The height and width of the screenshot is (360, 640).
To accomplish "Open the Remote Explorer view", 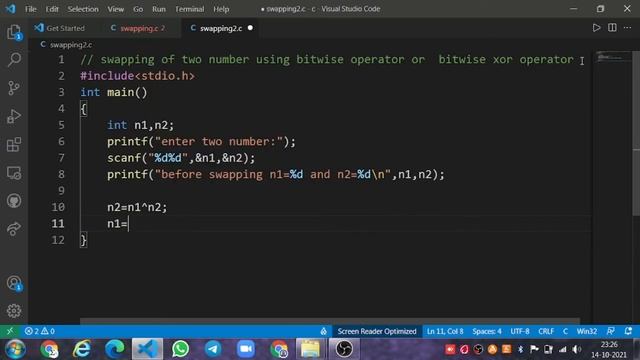I will click(14, 173).
